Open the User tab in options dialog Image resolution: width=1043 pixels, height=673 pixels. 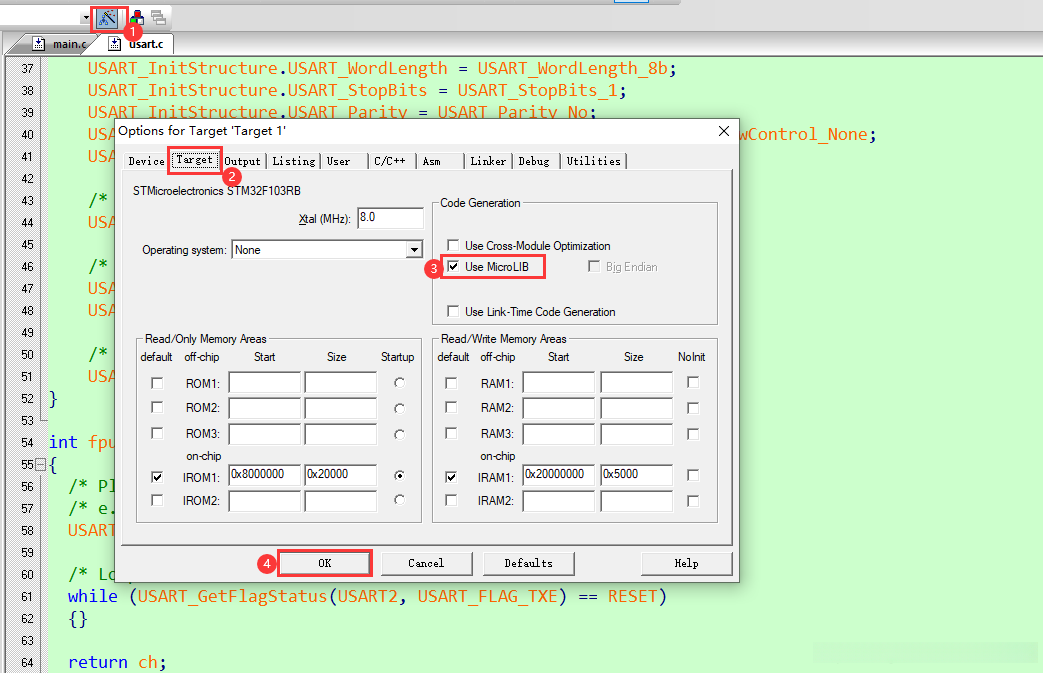pos(338,161)
